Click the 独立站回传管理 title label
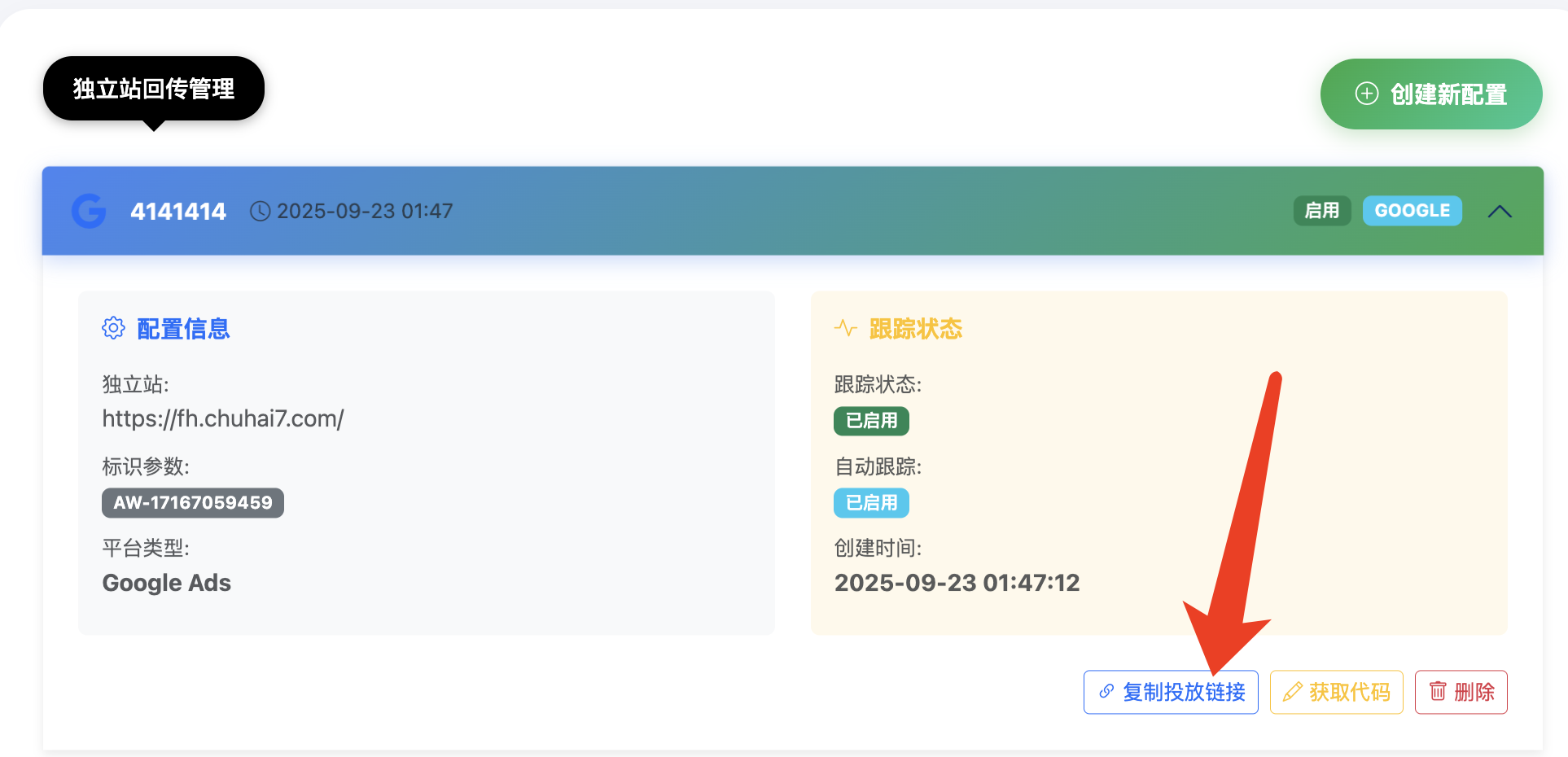 pyautogui.click(x=154, y=88)
